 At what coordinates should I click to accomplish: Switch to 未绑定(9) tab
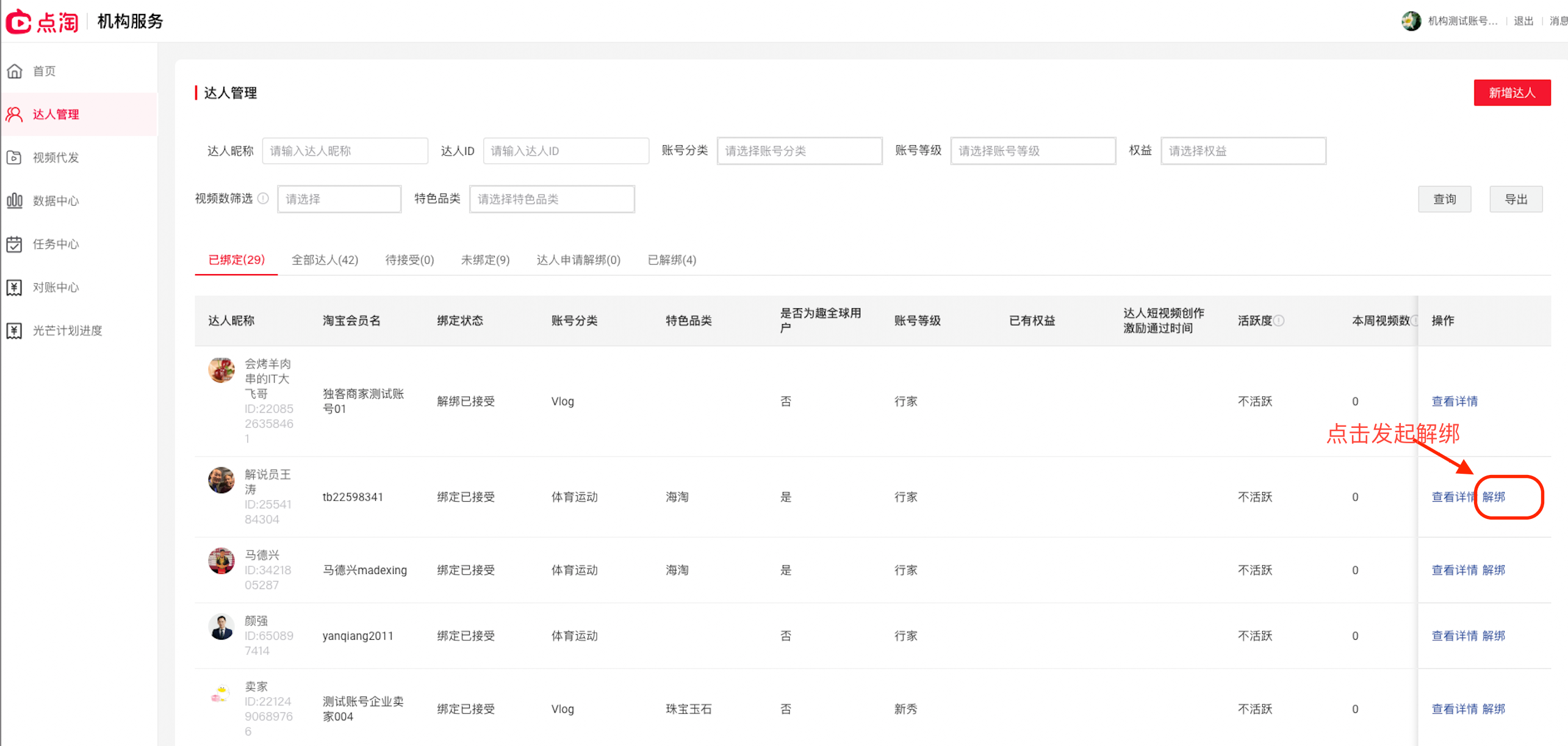pyautogui.click(x=485, y=261)
